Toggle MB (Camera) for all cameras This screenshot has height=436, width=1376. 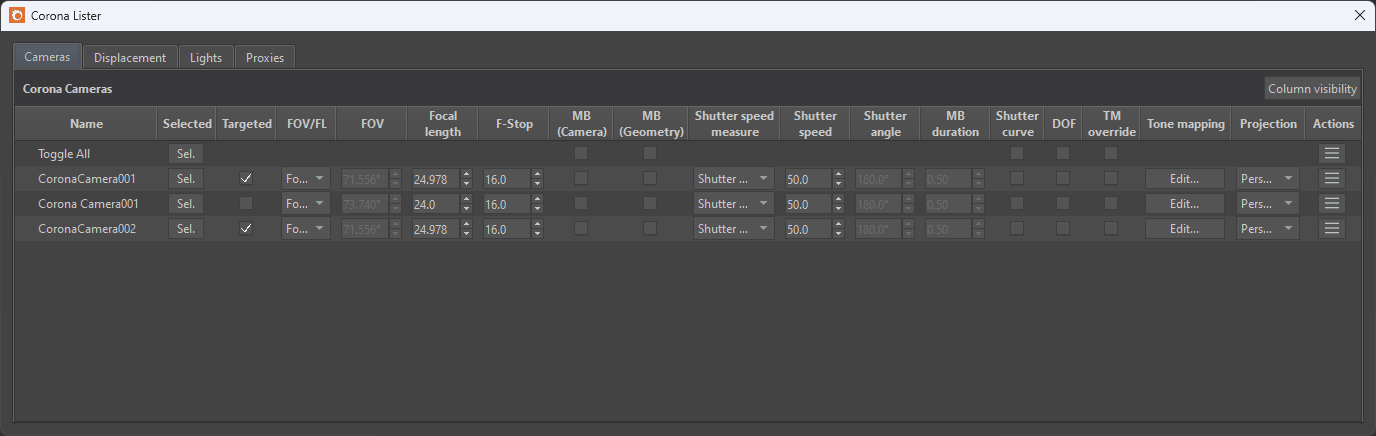581,154
